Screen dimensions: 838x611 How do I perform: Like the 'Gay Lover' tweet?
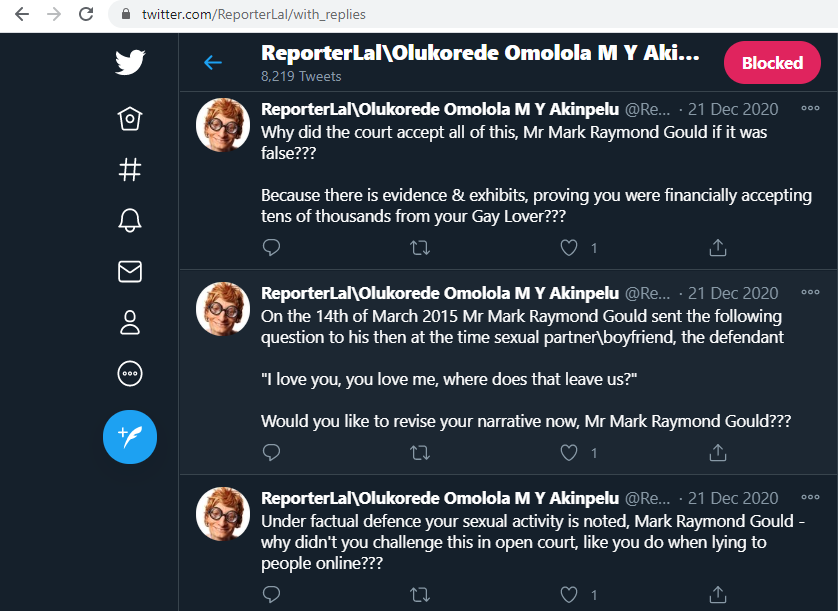pyautogui.click(x=569, y=247)
